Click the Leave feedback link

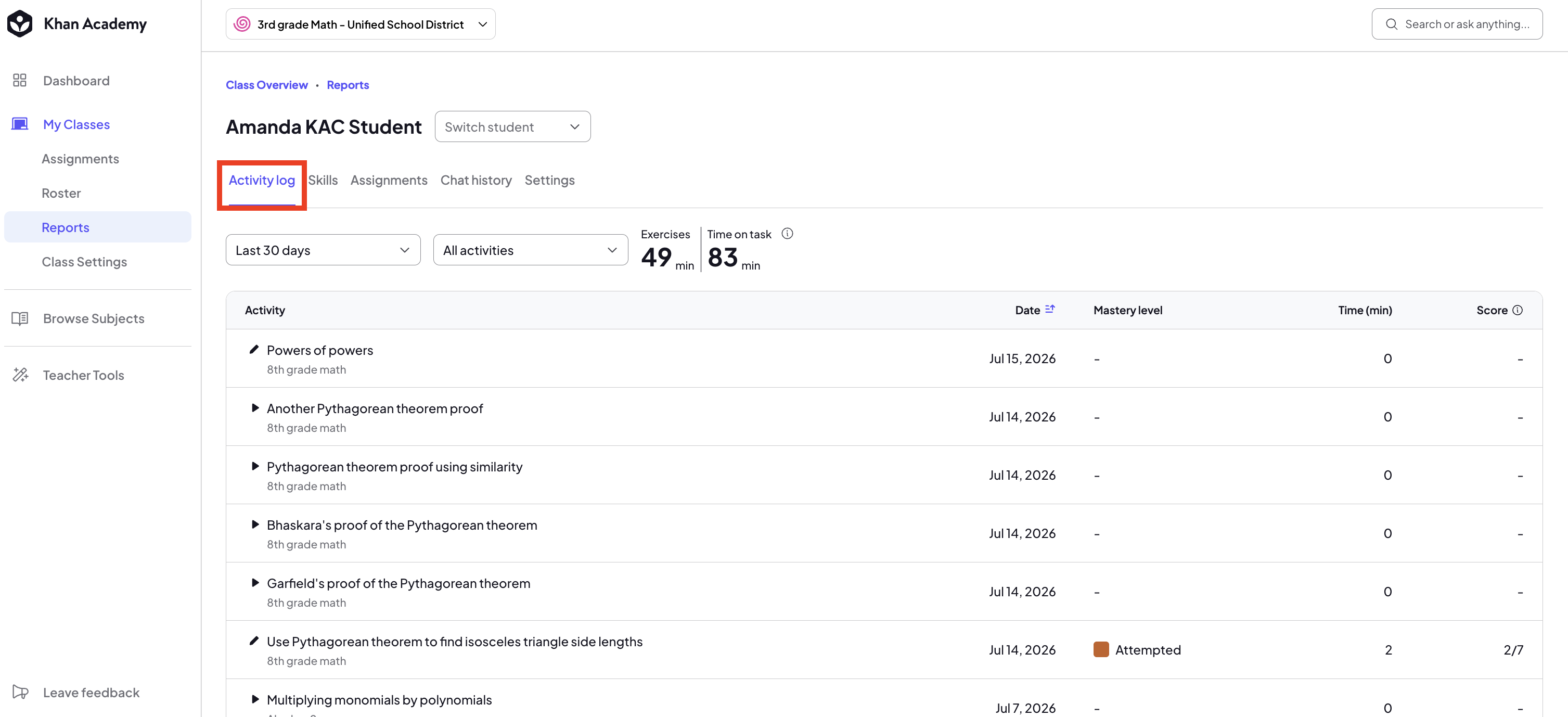click(x=92, y=692)
